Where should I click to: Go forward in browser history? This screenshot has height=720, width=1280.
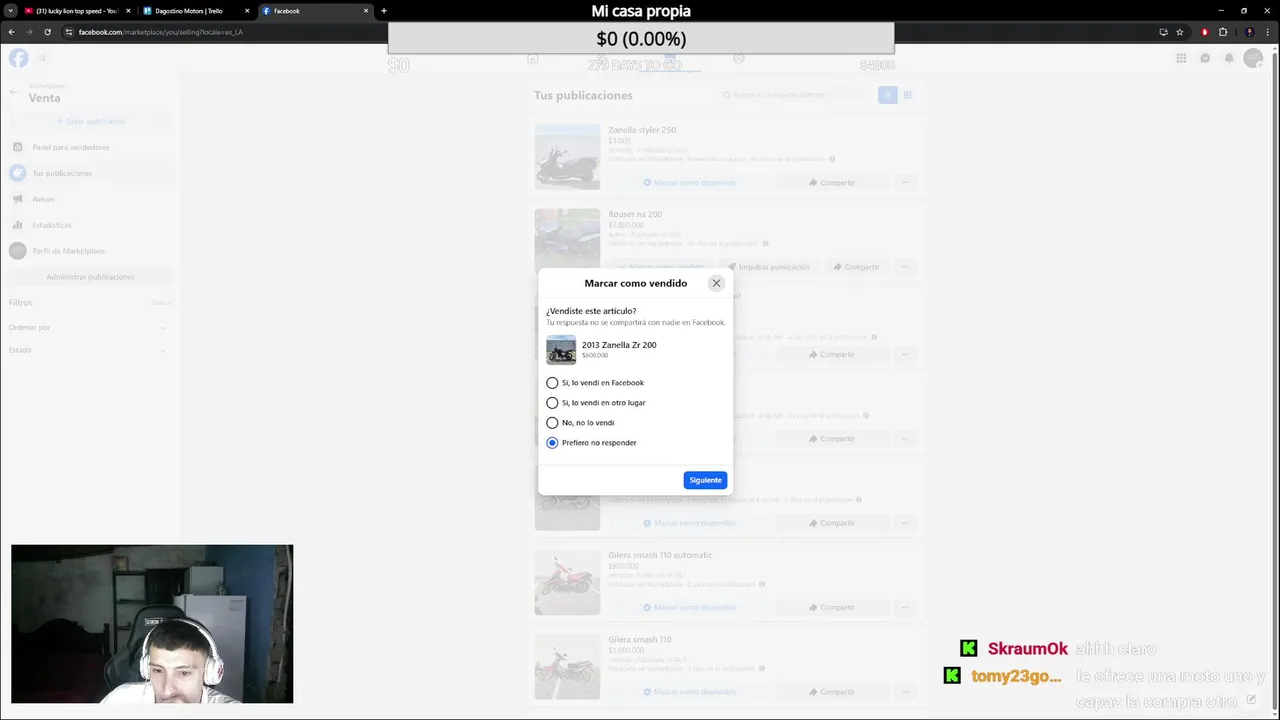pos(29,32)
